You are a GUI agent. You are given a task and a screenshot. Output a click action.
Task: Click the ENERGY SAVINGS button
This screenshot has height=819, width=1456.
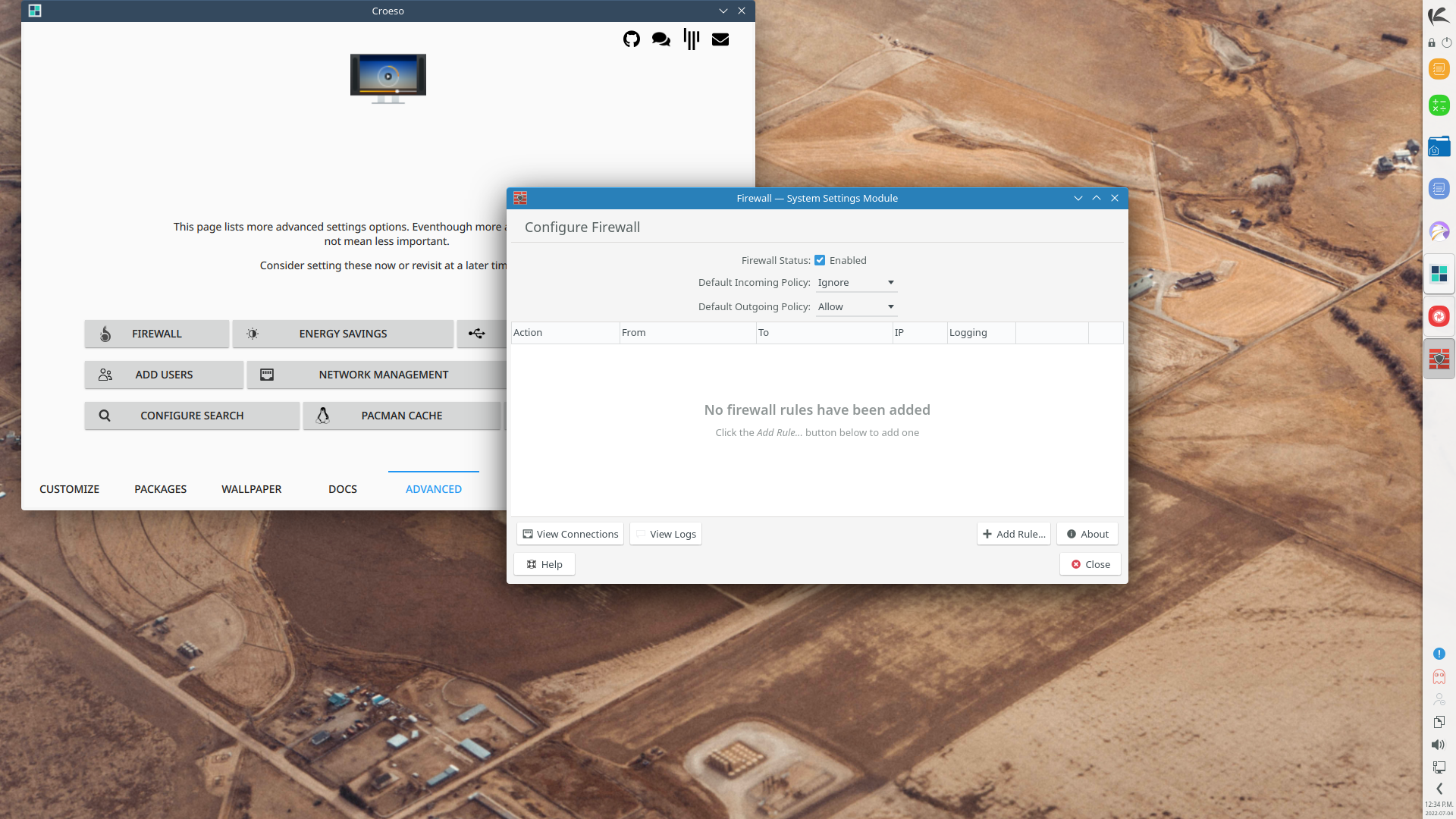coord(343,334)
